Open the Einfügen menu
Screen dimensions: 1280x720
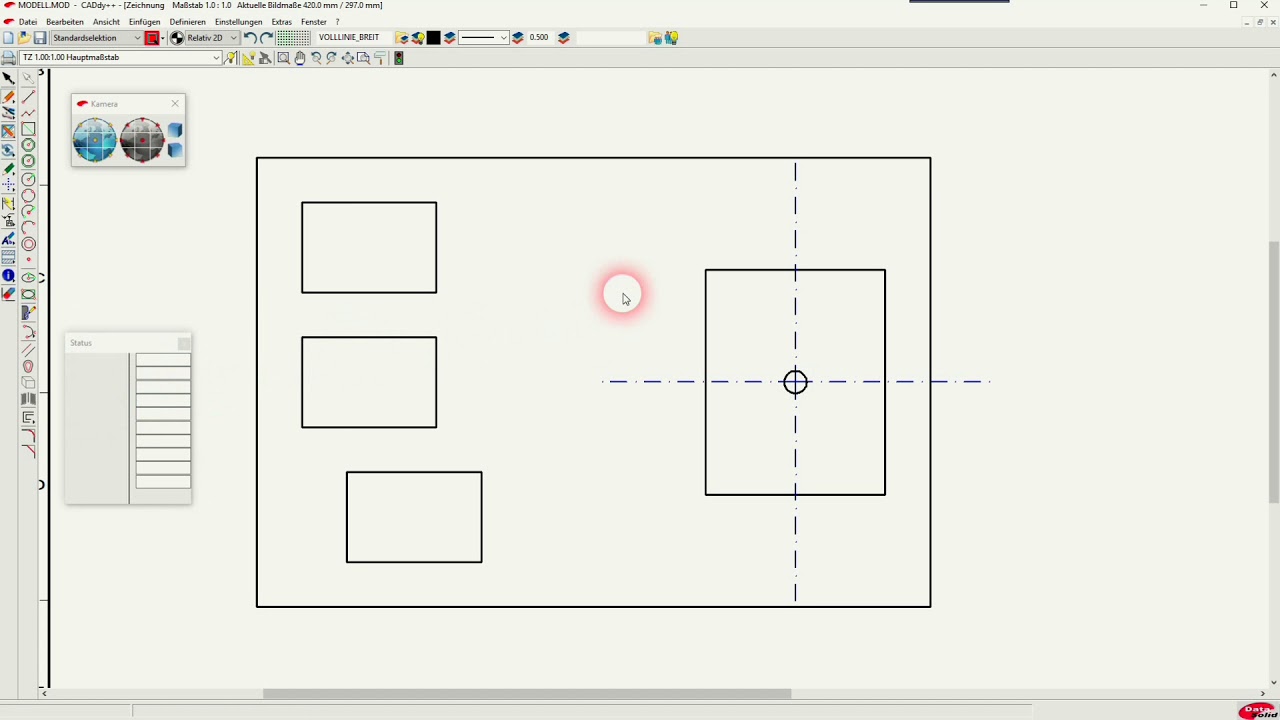(x=145, y=21)
